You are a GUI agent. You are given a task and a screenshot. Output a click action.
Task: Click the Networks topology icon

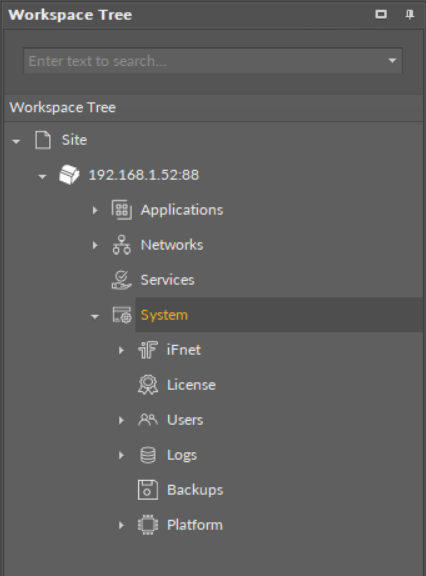coord(122,245)
